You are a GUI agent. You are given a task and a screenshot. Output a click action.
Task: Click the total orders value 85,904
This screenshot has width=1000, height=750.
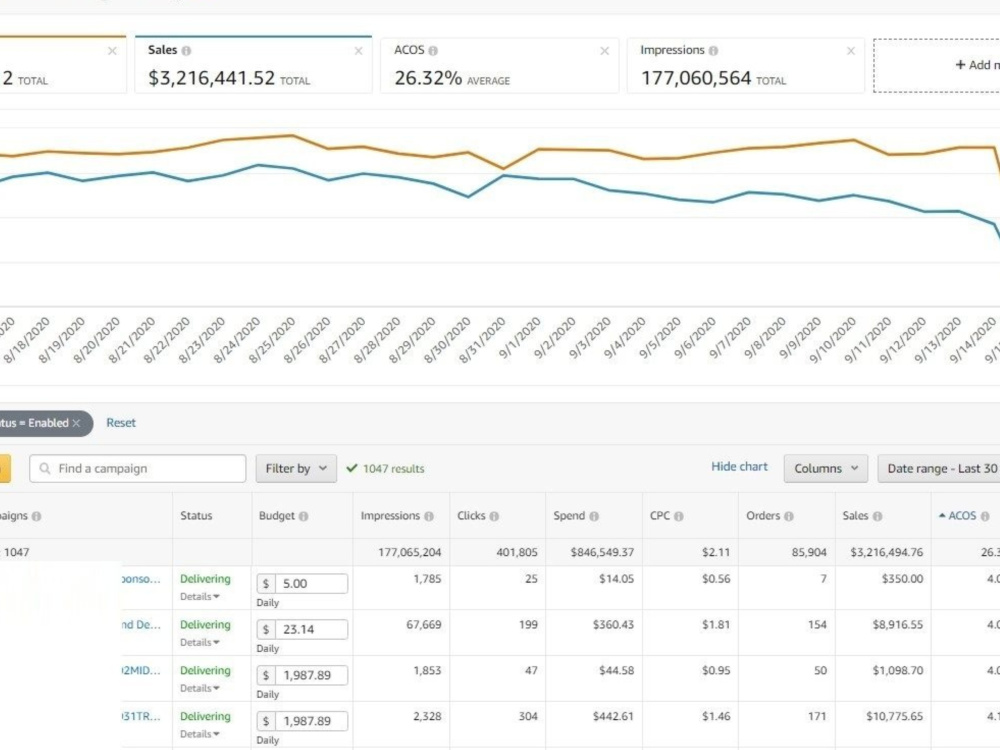click(x=809, y=552)
